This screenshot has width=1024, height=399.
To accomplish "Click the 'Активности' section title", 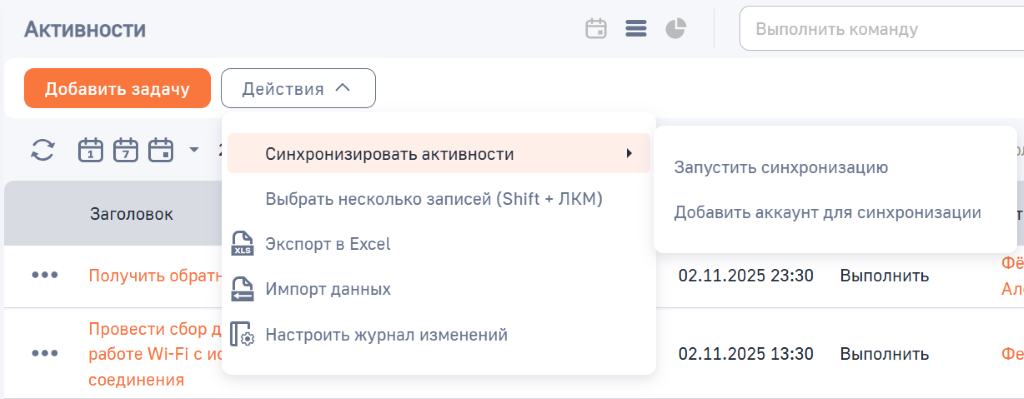I will click(x=85, y=29).
